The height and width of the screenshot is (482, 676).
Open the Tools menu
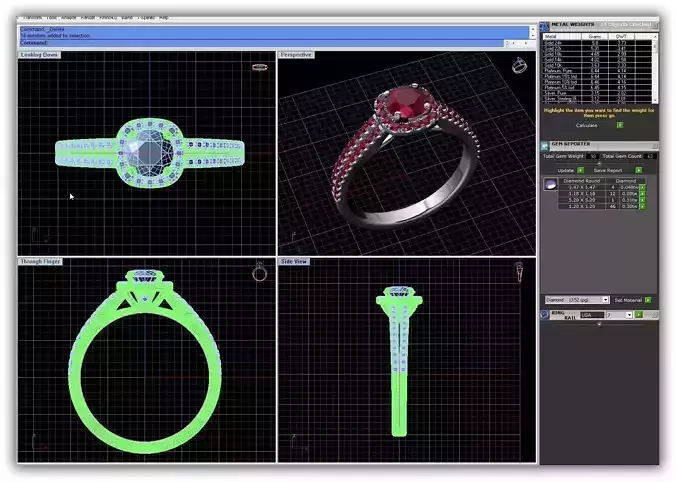click(51, 18)
